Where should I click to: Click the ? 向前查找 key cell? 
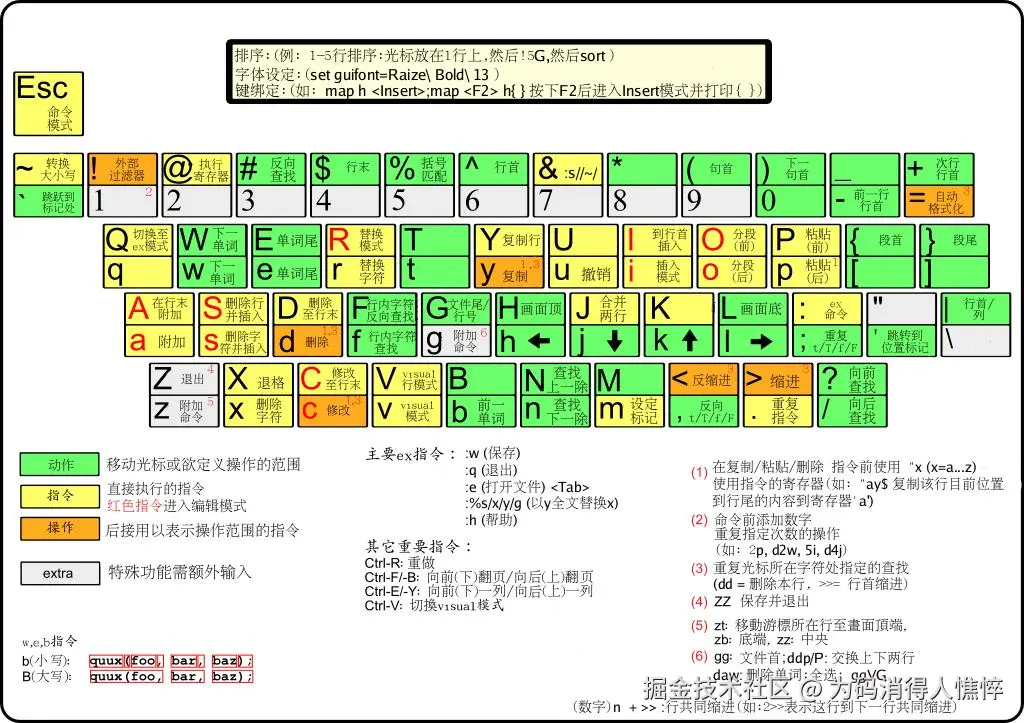852,379
